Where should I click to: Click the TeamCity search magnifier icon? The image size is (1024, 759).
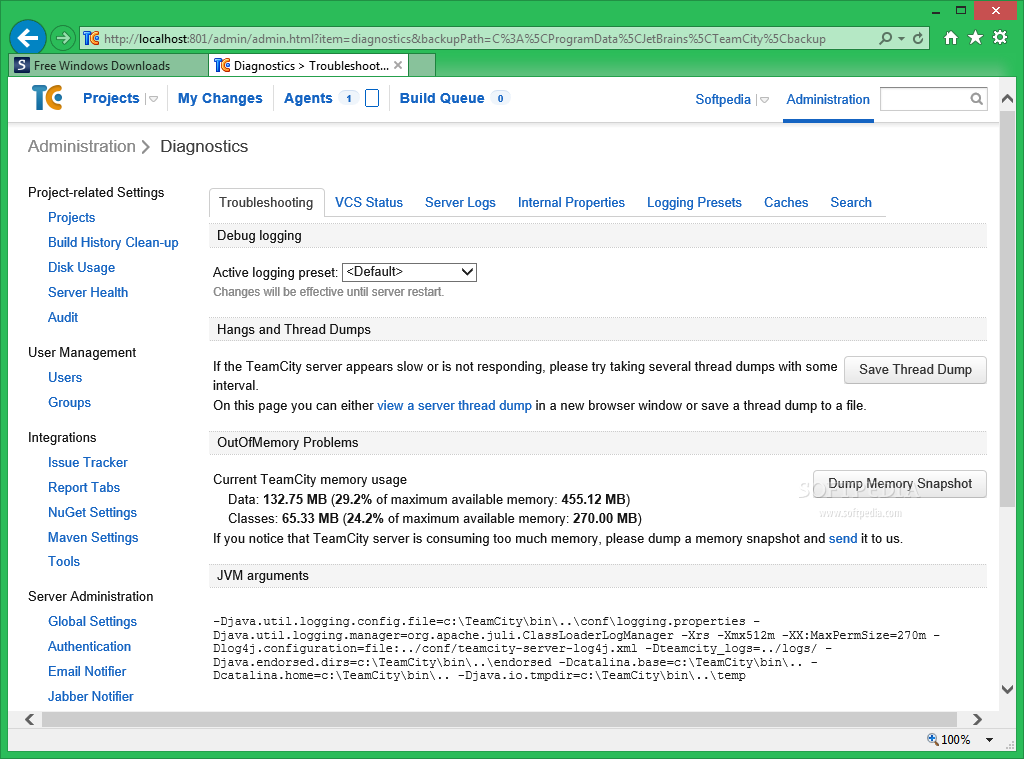(976, 99)
